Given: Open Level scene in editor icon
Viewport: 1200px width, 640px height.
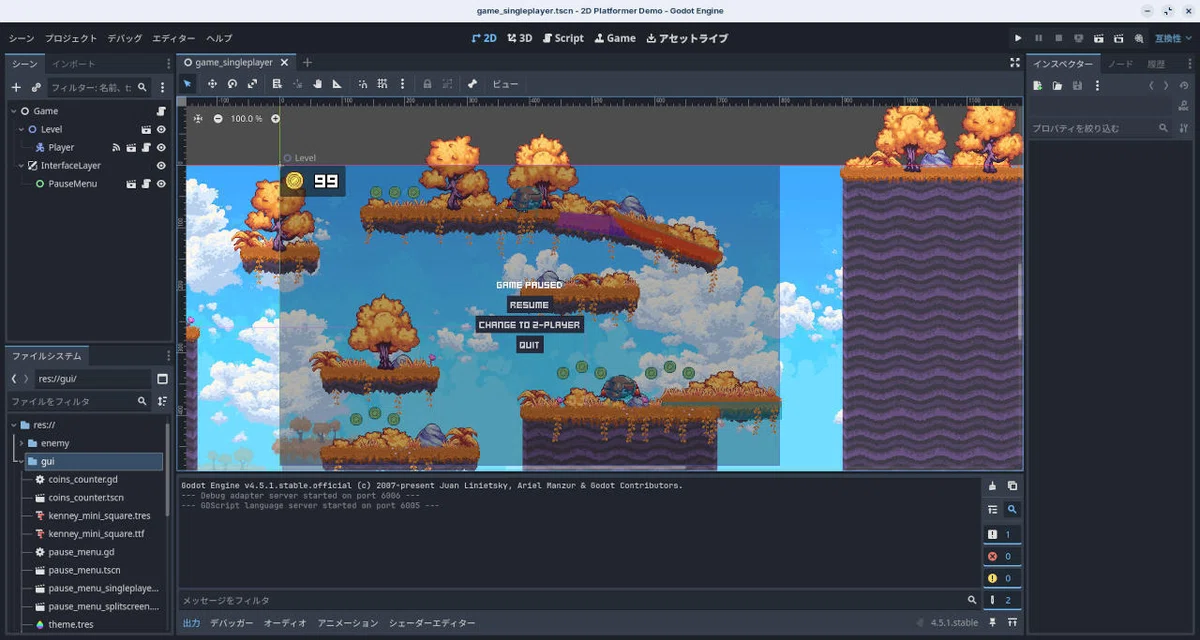Looking at the screenshot, I should coord(146,129).
